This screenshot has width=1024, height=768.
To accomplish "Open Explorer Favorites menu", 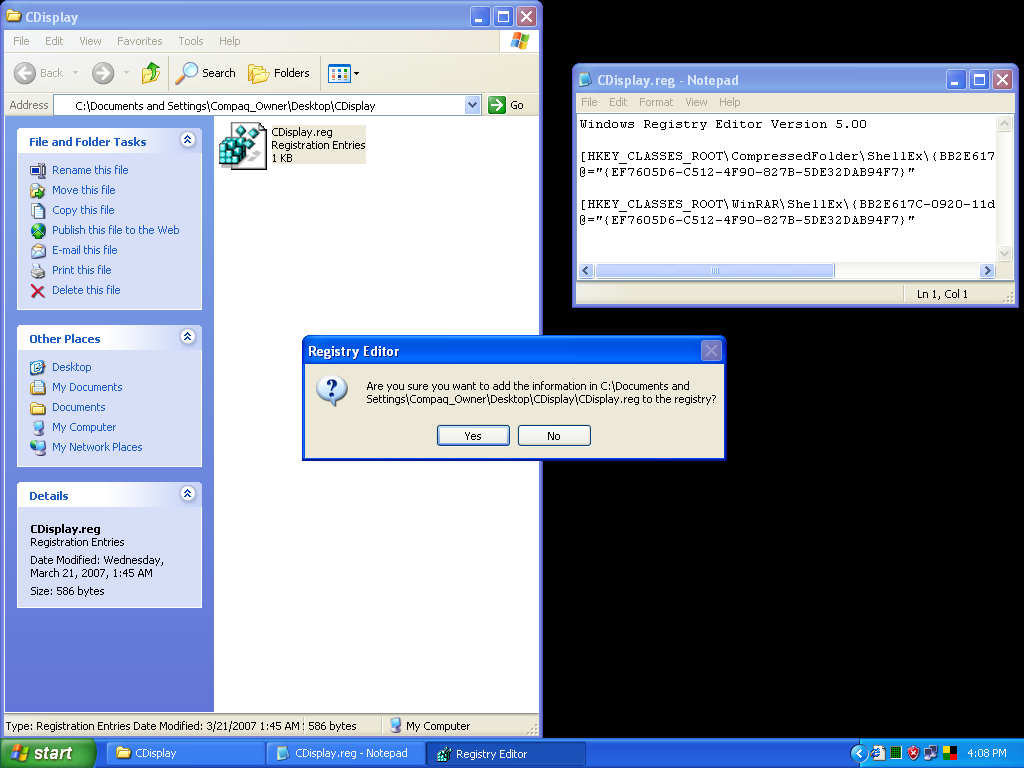I will [x=140, y=41].
